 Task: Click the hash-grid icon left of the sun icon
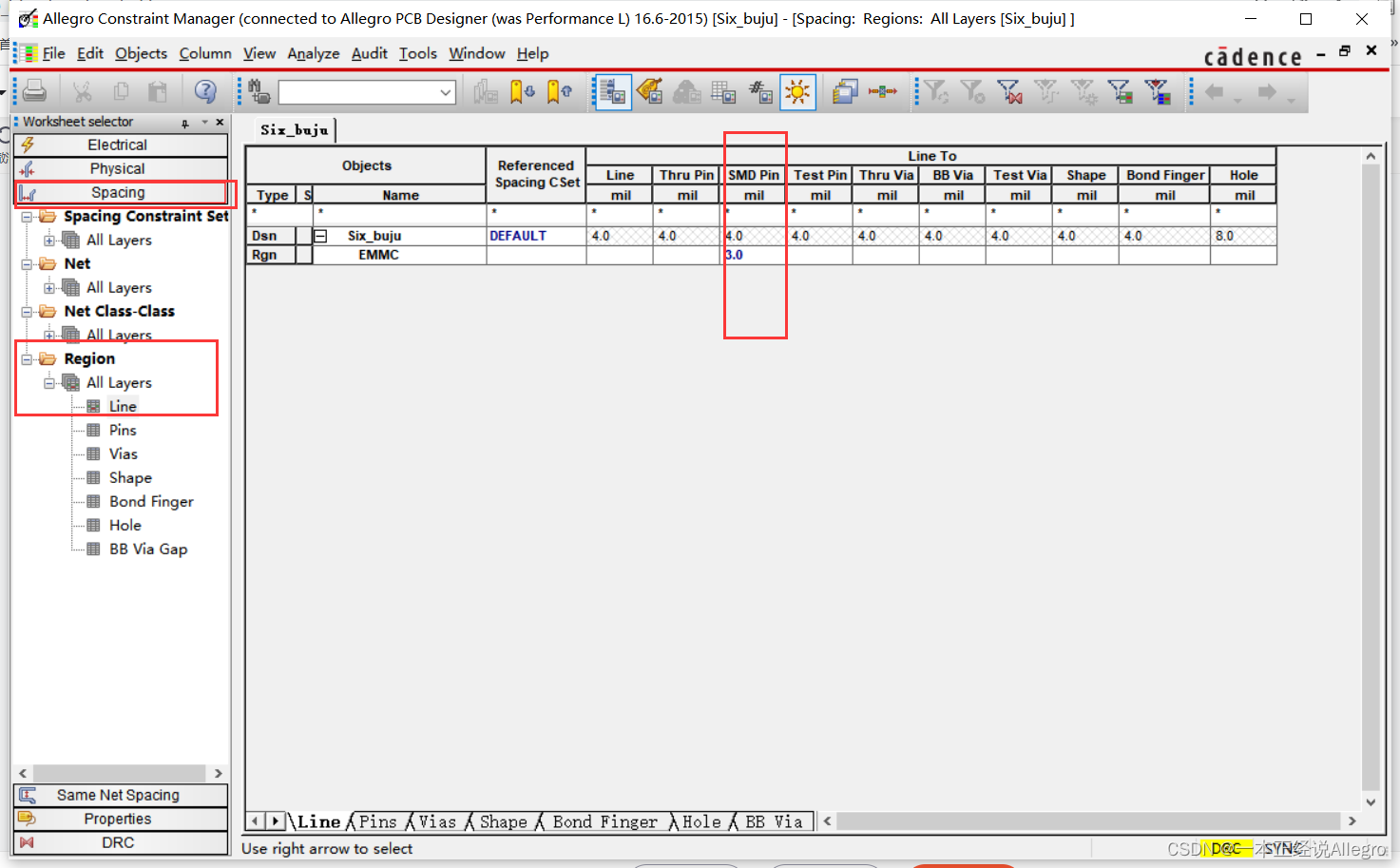pos(760,91)
